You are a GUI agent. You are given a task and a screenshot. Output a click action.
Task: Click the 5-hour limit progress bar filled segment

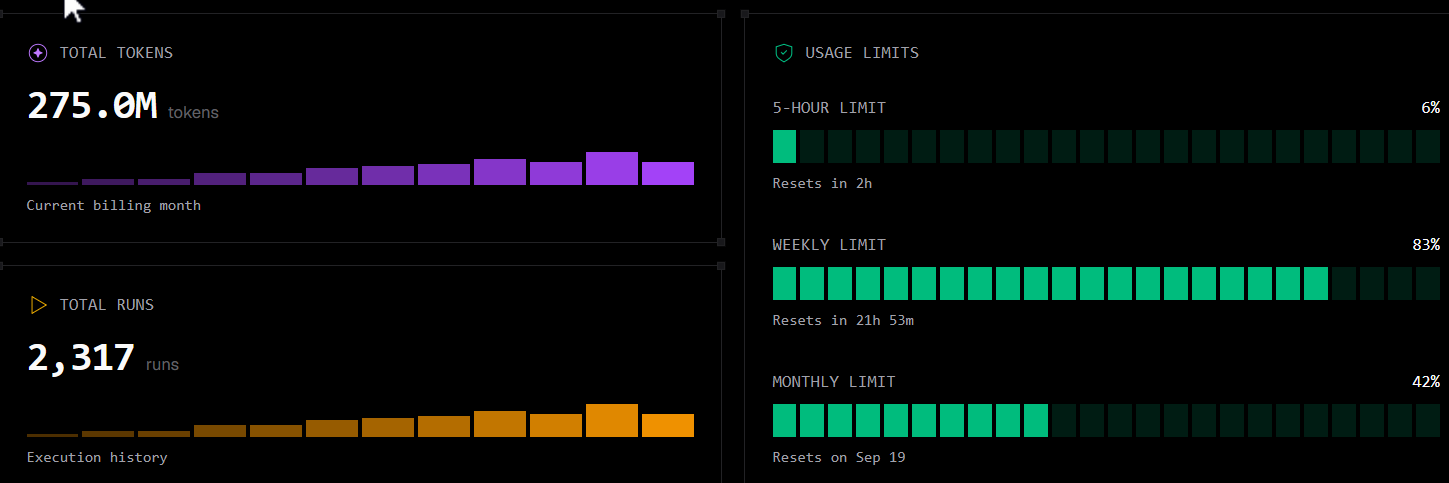(x=784, y=146)
